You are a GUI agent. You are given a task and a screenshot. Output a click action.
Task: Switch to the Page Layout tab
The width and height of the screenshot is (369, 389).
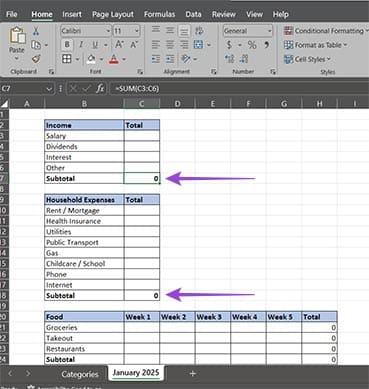pyautogui.click(x=113, y=14)
